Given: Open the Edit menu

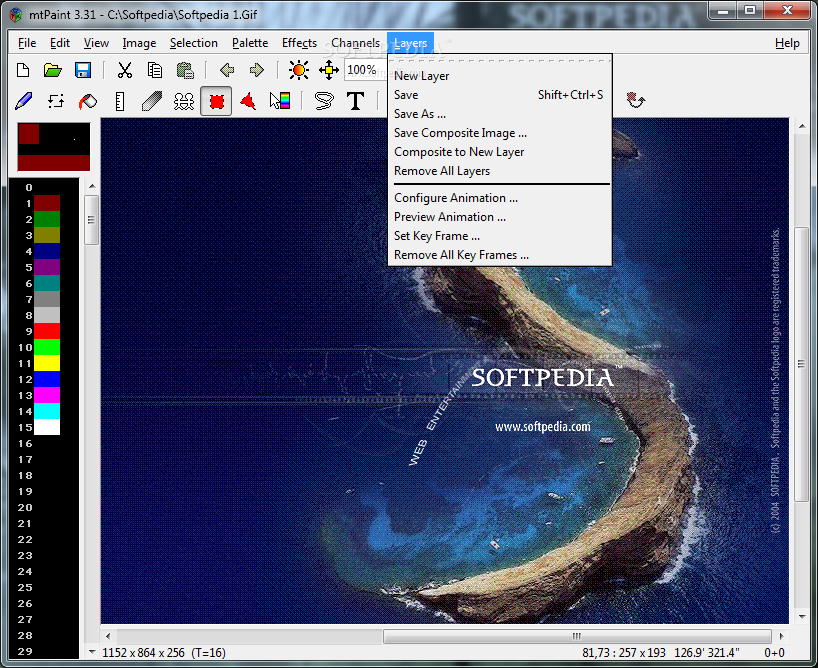Looking at the screenshot, I should 60,43.
